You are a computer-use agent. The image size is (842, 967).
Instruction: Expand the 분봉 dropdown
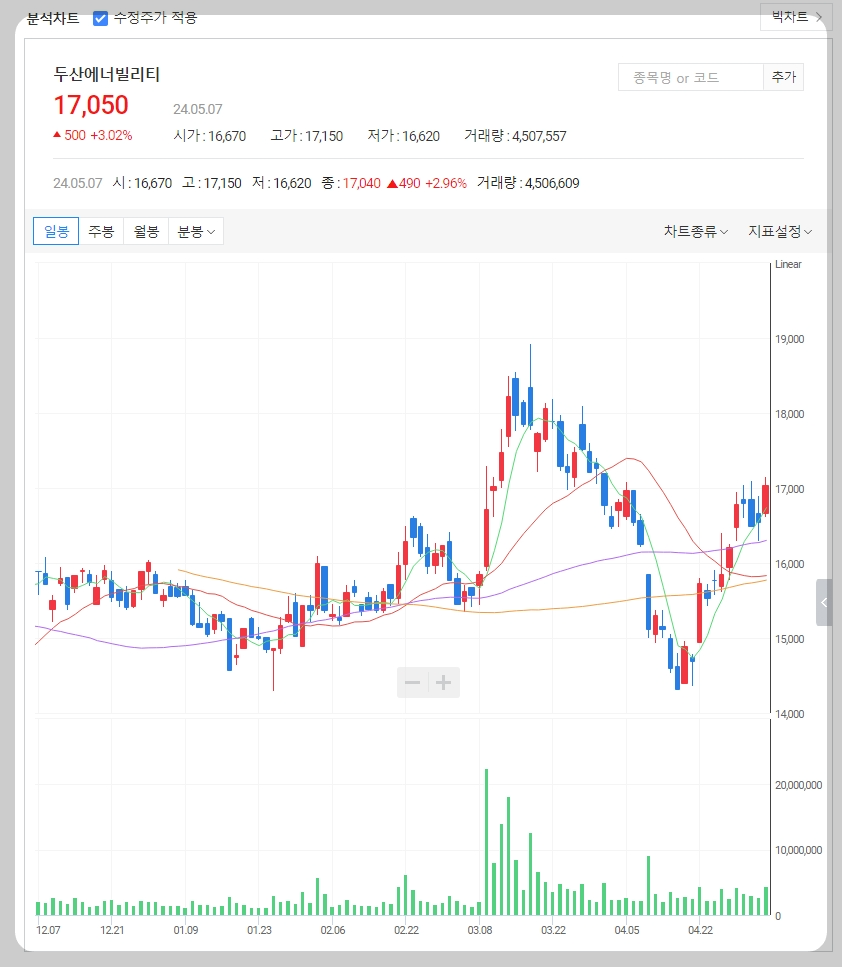[x=196, y=231]
